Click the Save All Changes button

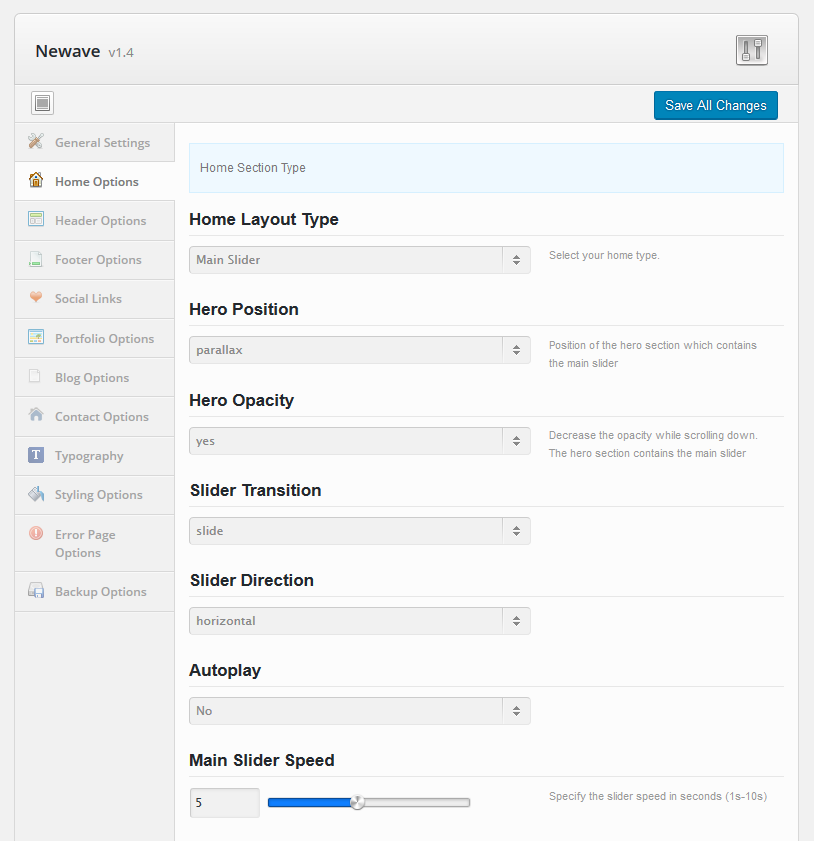click(716, 105)
